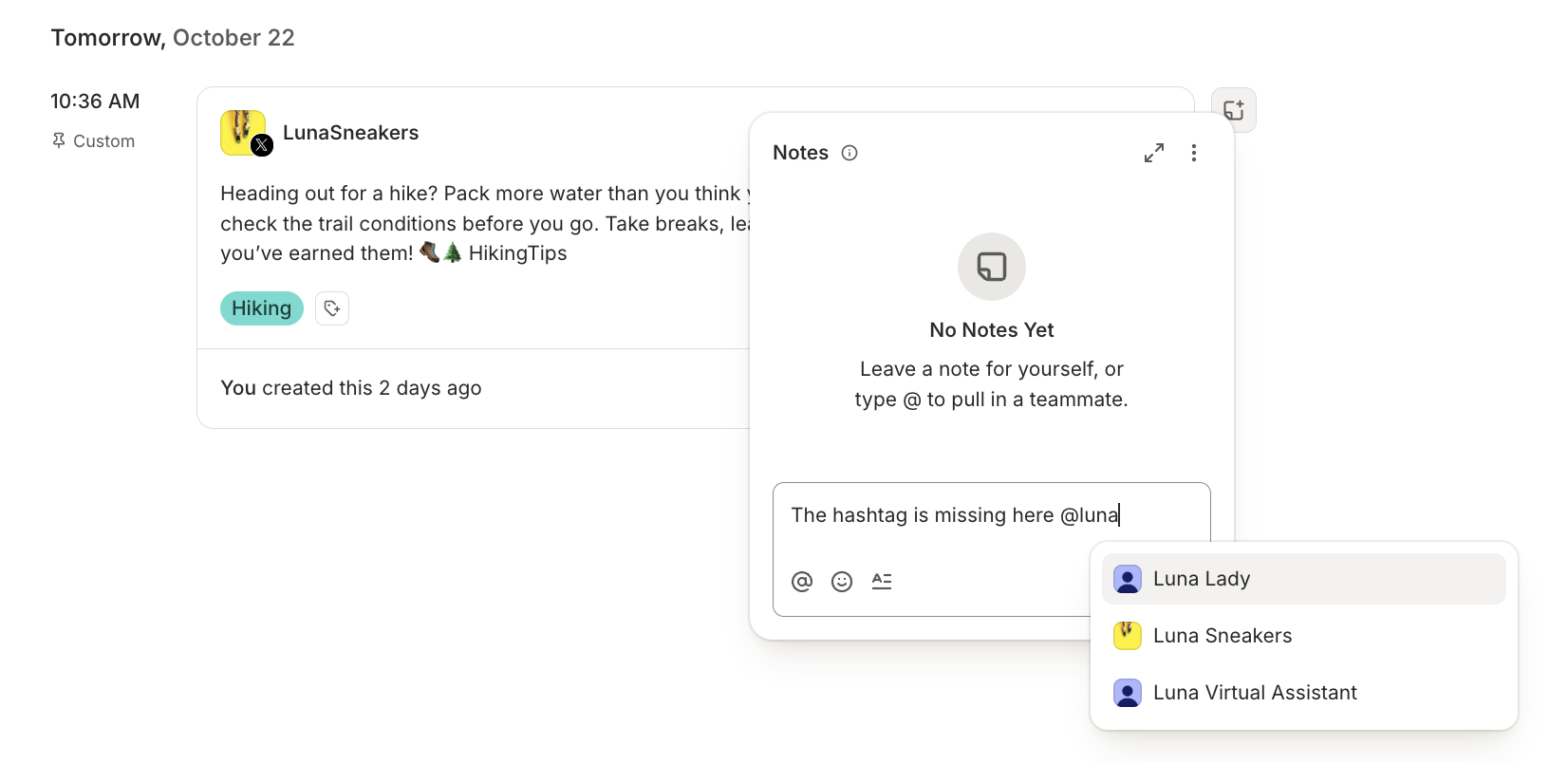The height and width of the screenshot is (763, 1568).
Task: Select the Notes panel title
Action: pyautogui.click(x=801, y=153)
